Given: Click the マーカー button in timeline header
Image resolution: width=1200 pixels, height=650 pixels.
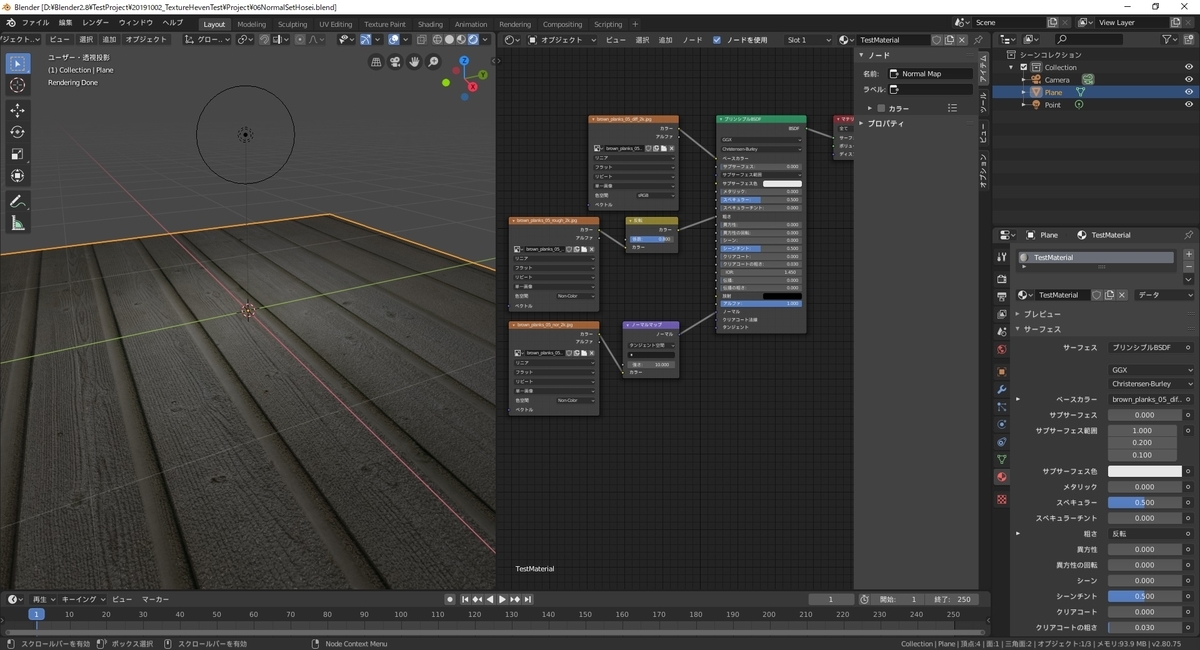Looking at the screenshot, I should (x=154, y=599).
